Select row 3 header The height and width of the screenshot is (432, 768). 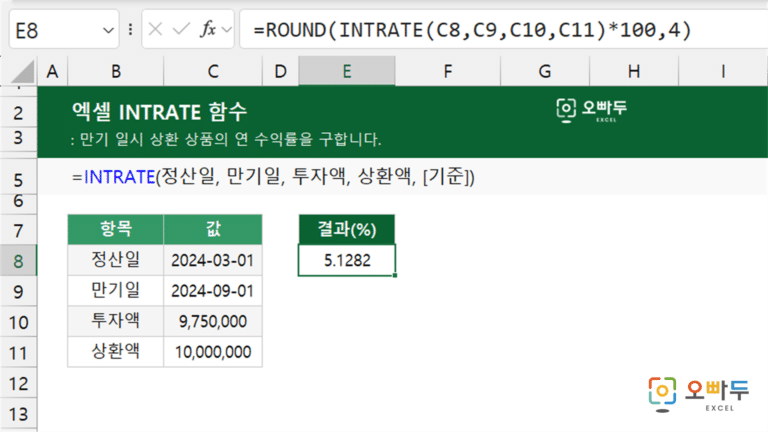[x=19, y=138]
